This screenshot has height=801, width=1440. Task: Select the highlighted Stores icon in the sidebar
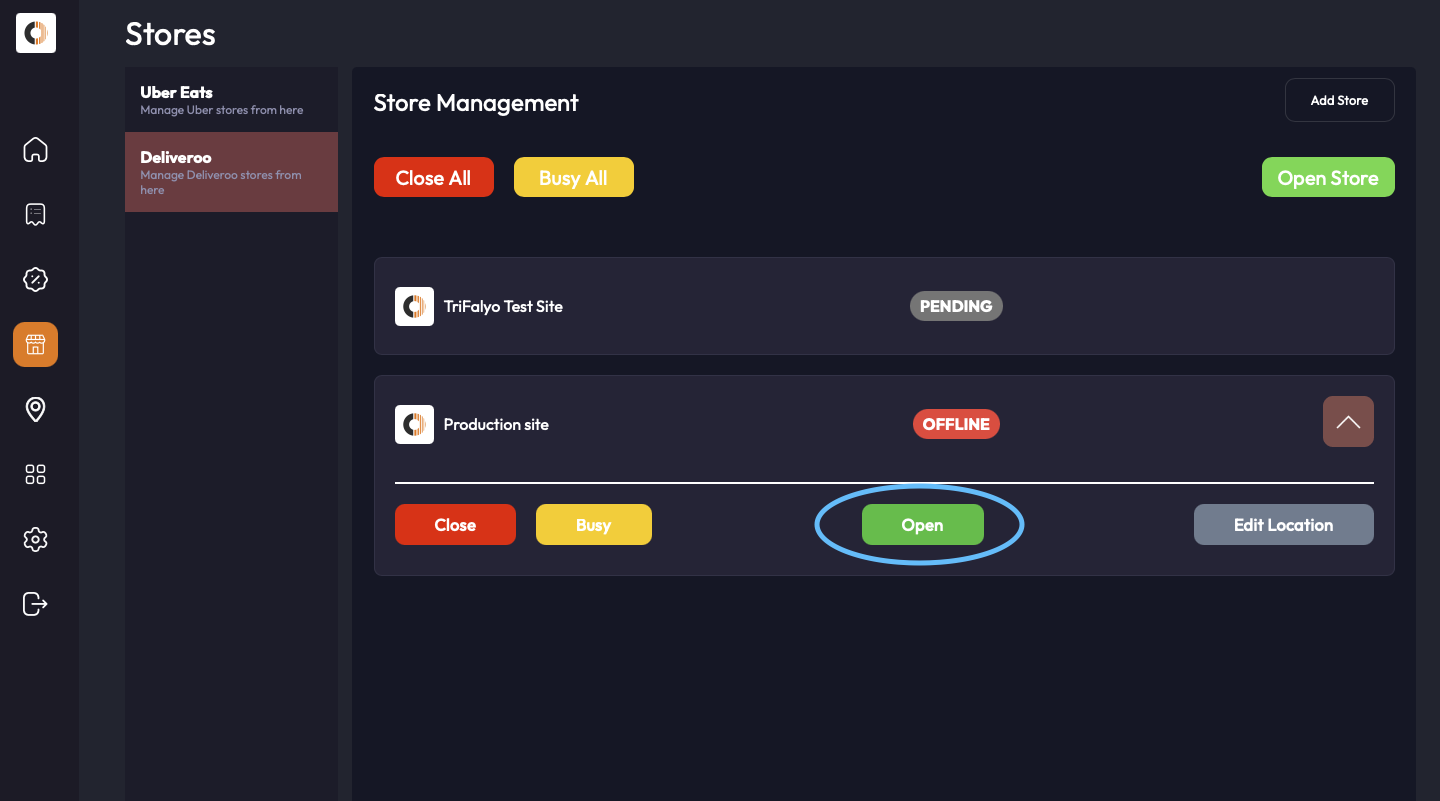[35, 344]
